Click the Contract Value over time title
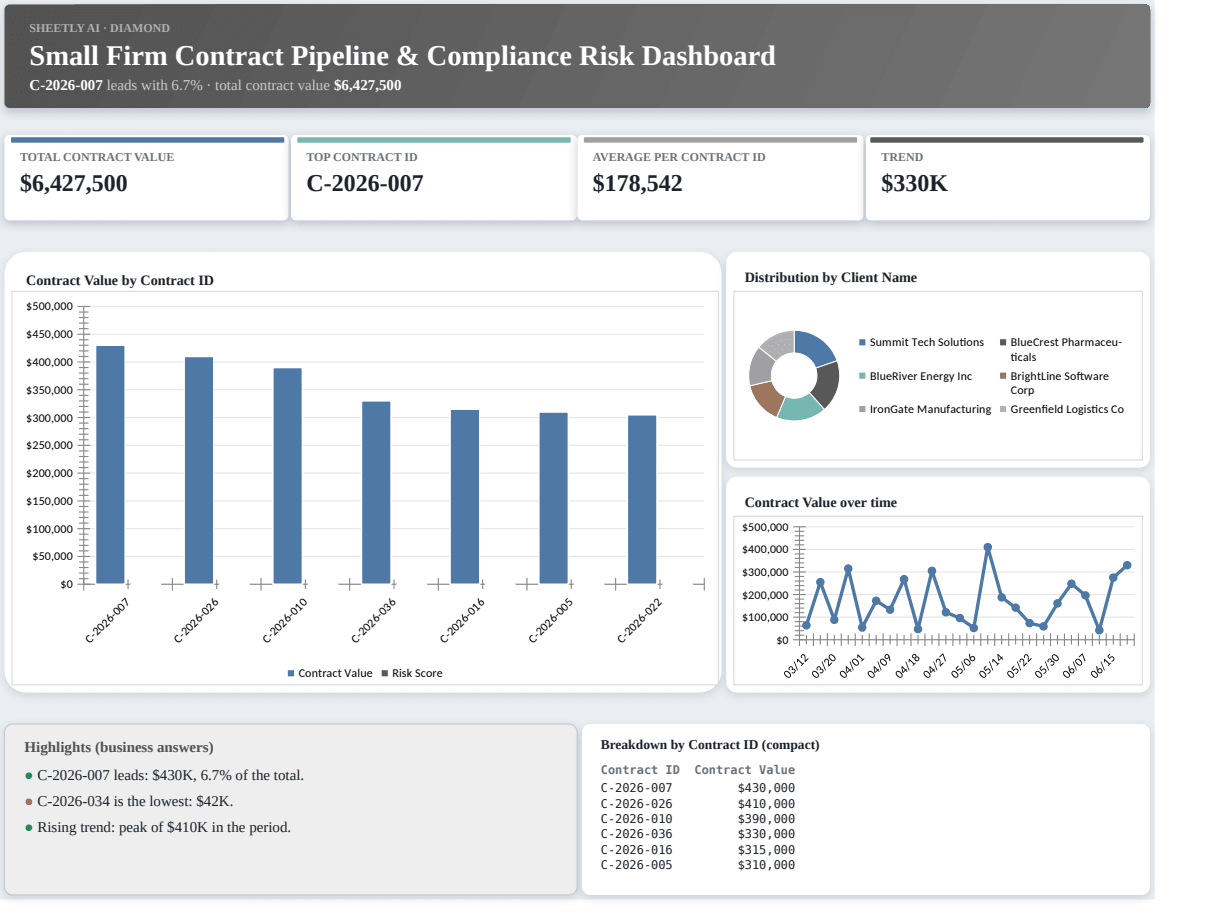1227x922 pixels. 821,502
